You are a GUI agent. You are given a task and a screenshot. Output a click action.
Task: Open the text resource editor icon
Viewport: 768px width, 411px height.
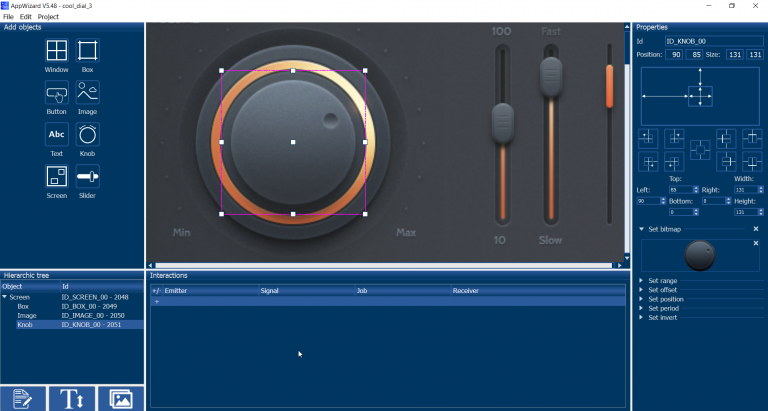tap(23, 399)
